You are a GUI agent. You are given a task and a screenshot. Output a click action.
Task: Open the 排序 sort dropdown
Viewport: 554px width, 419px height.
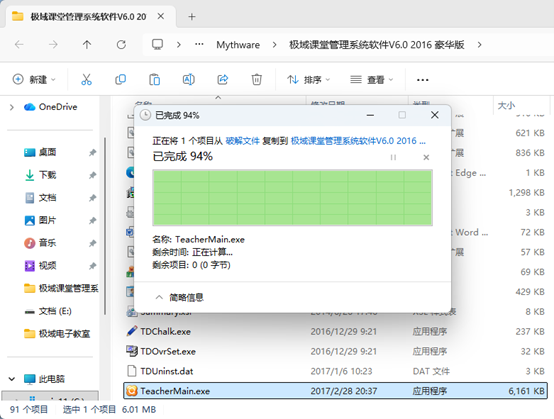point(308,80)
